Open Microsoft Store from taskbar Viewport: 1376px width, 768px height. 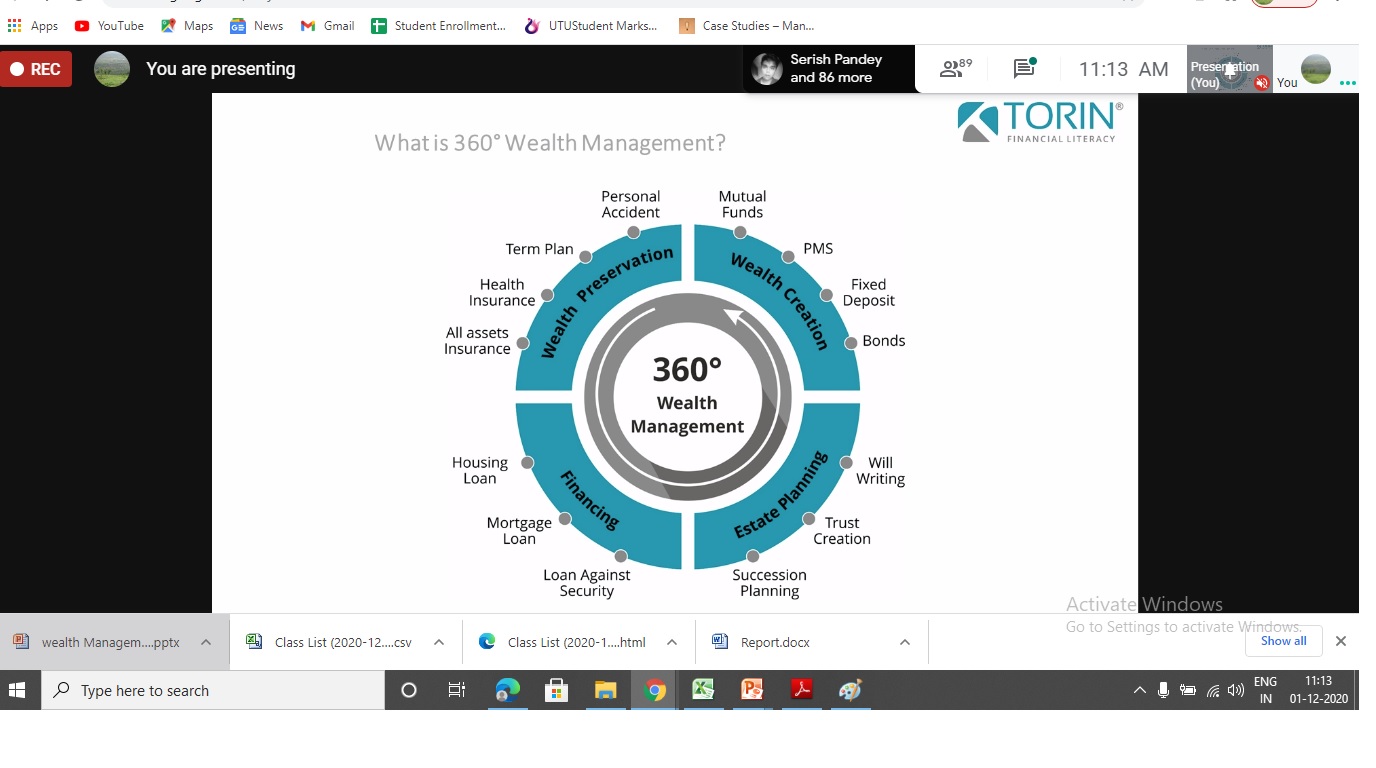(x=557, y=690)
